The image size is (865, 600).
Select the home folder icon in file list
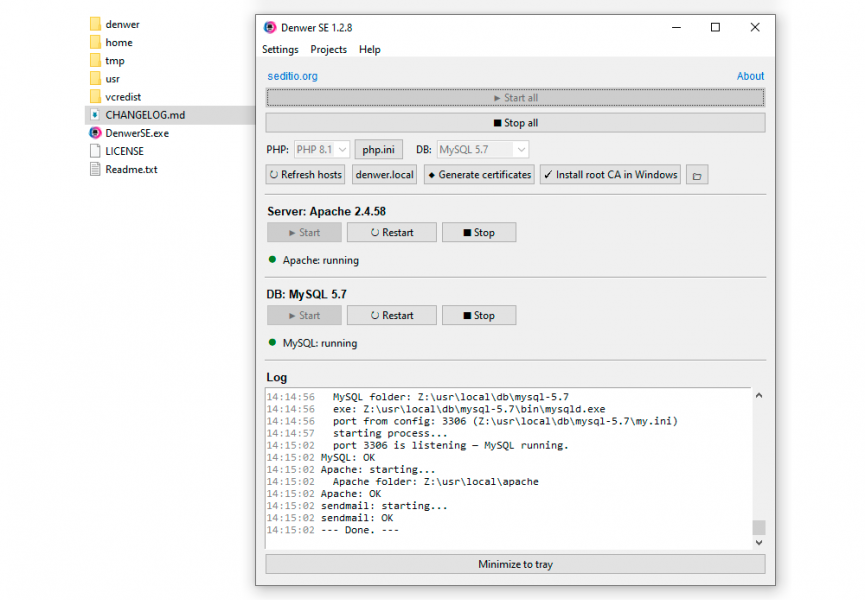95,42
